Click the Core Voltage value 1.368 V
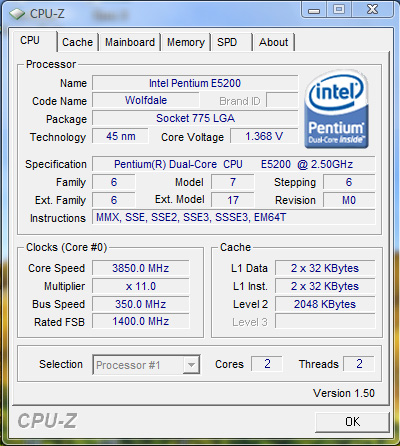The height and width of the screenshot is (446, 400). (x=264, y=136)
